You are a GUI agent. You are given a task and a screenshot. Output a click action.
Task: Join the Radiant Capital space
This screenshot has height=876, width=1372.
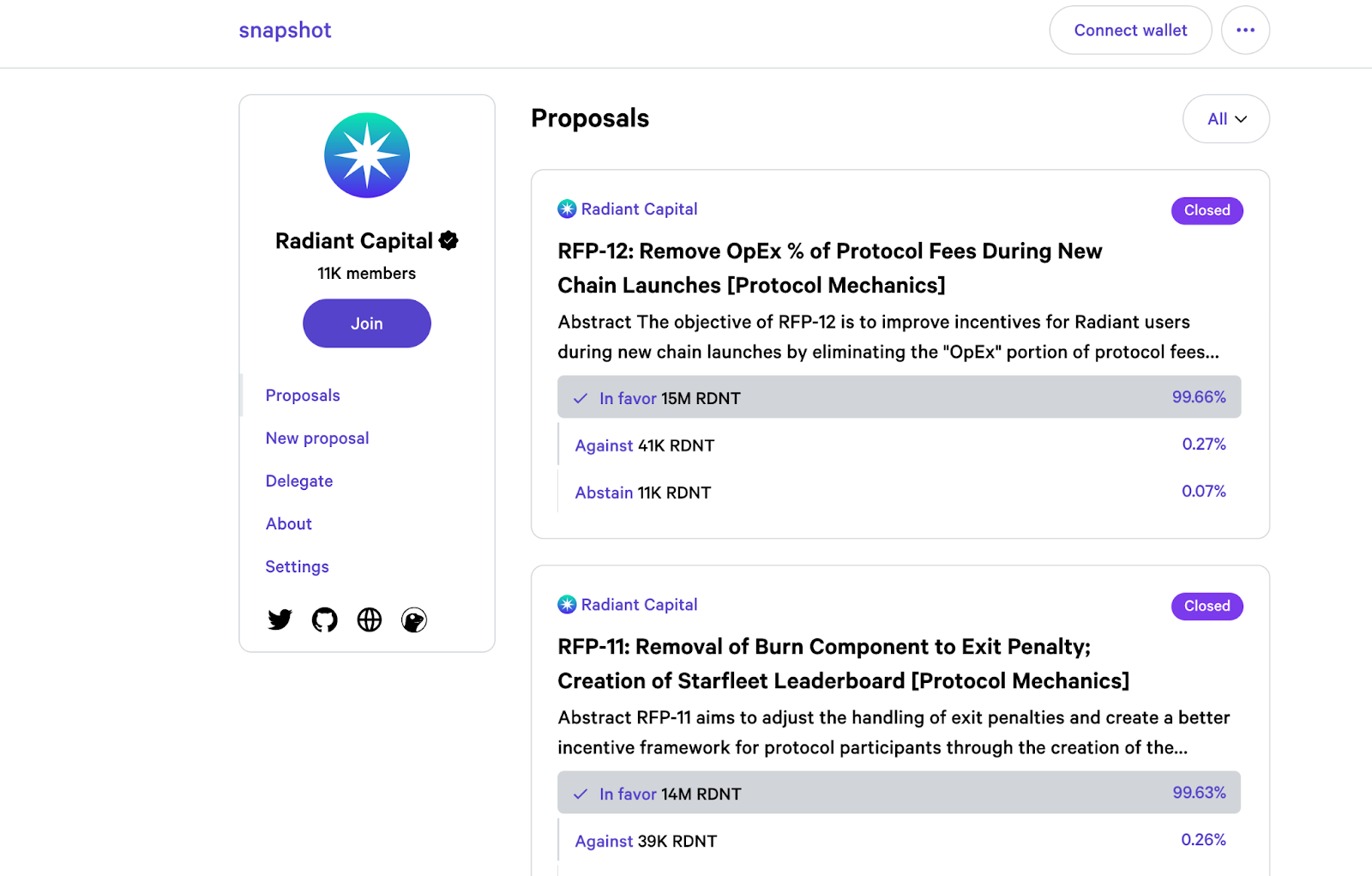[367, 323]
